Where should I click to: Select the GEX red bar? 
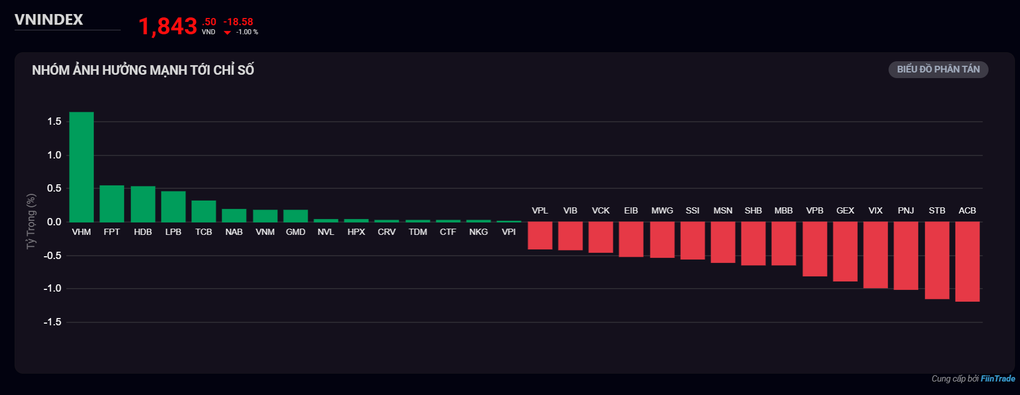[x=846, y=252]
